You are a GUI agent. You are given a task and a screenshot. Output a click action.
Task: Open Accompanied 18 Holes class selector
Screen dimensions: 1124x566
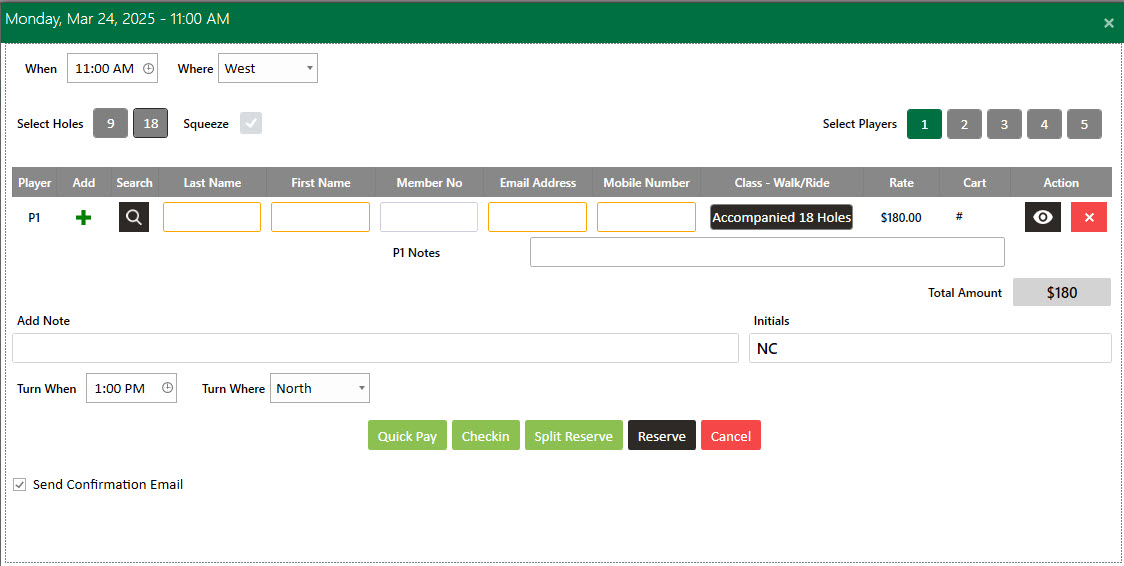click(x=781, y=217)
